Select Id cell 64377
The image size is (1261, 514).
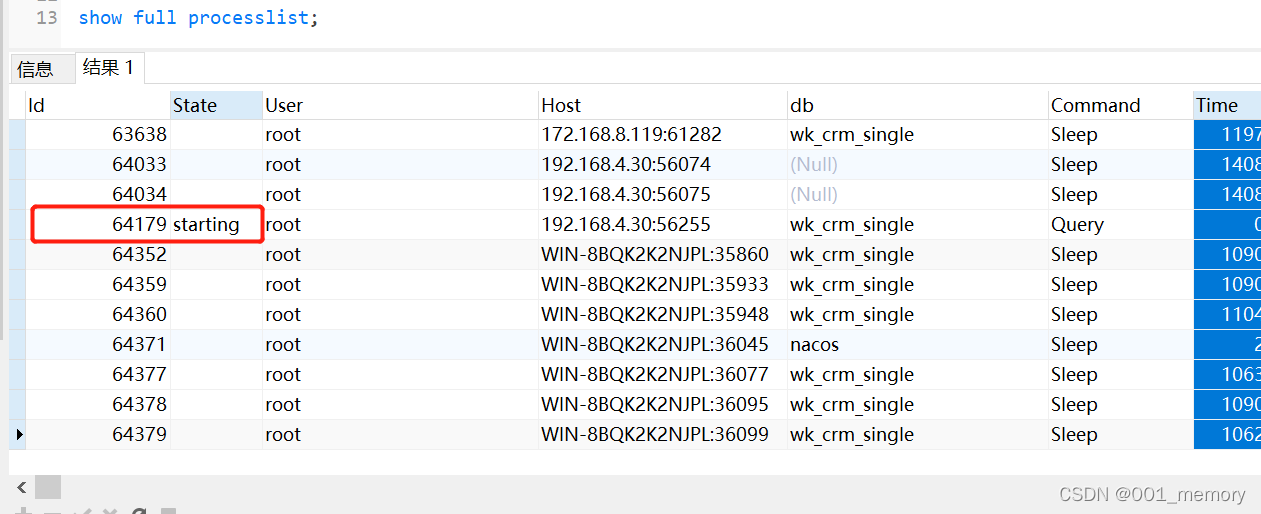[x=98, y=374]
